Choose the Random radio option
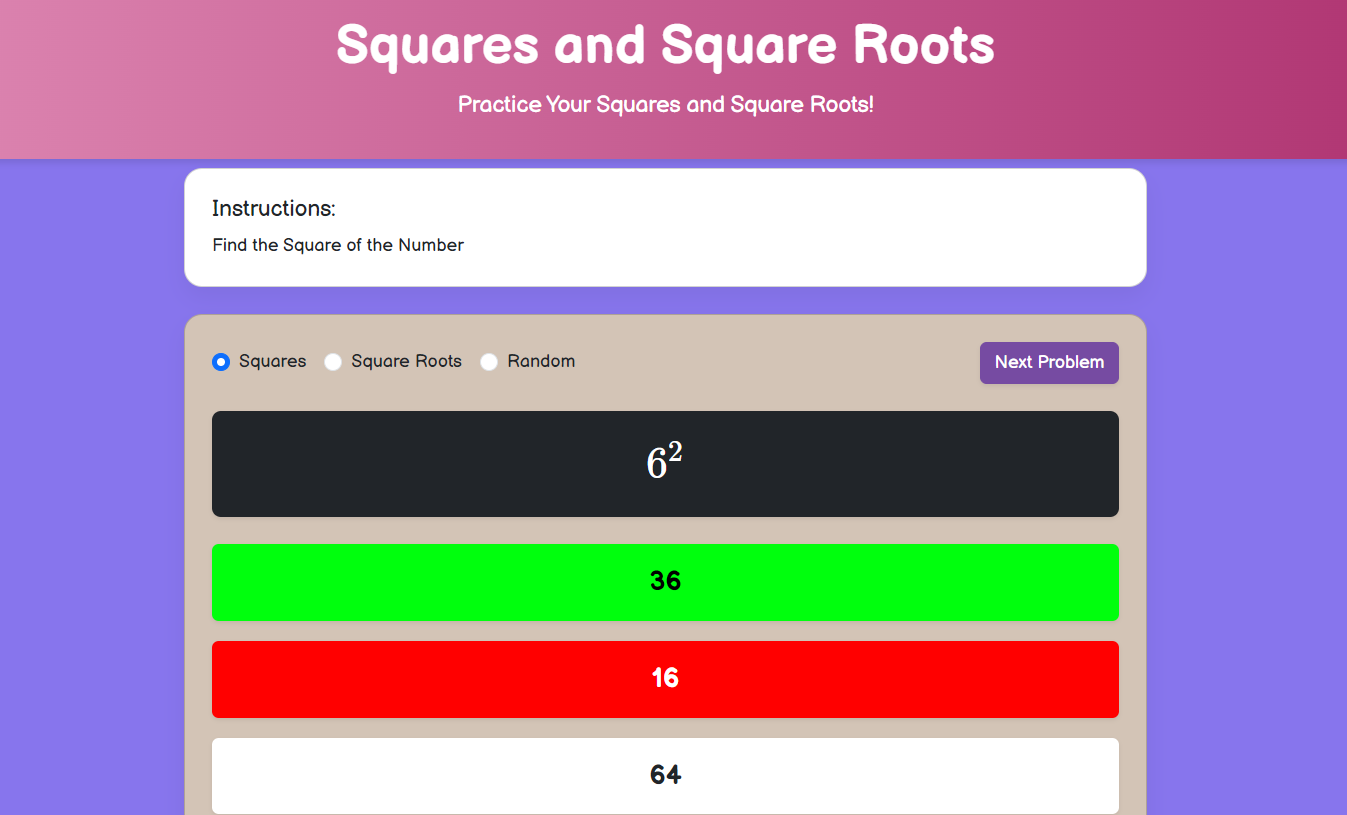Image resolution: width=1347 pixels, height=815 pixels. 489,362
